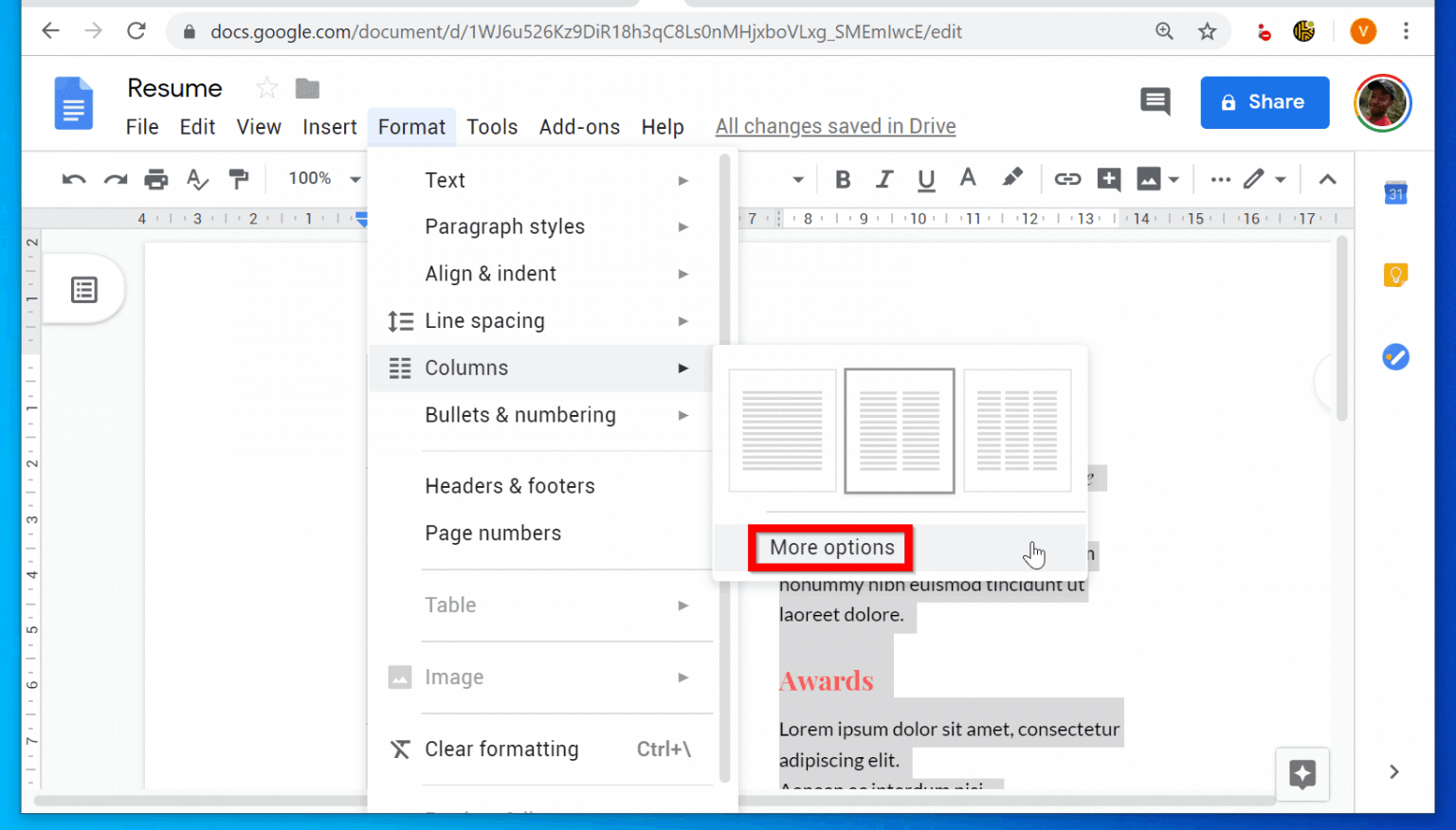Open Chrome three-dot menu
Viewport: 1456px width, 830px height.
[x=1406, y=31]
